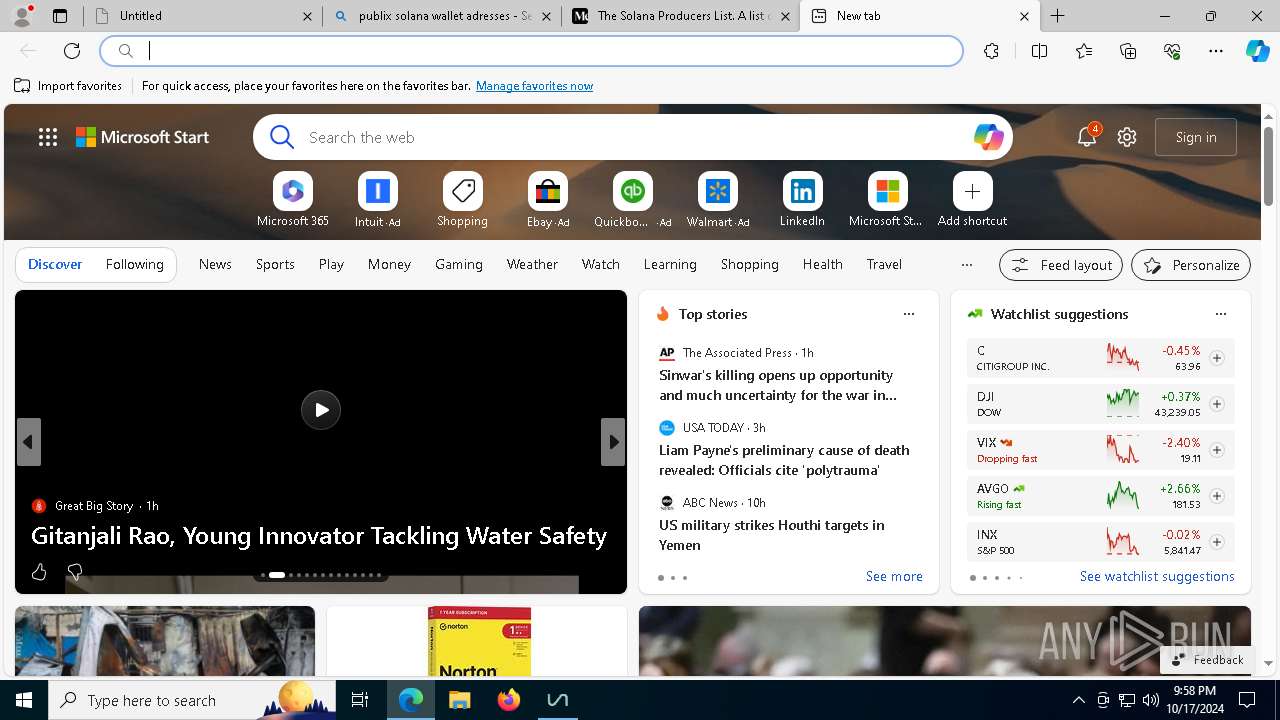Screen dimensions: 1280x720
Task: Open the Shopping shortcut
Action: (462, 200)
